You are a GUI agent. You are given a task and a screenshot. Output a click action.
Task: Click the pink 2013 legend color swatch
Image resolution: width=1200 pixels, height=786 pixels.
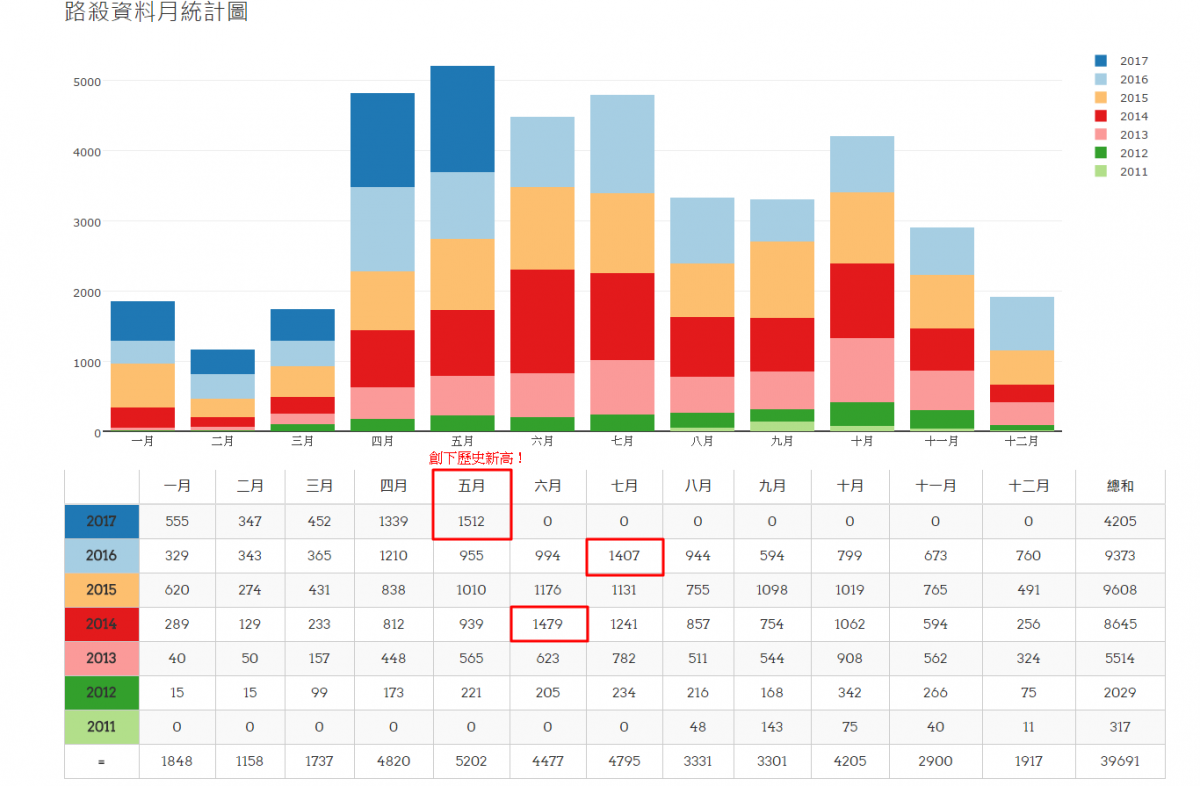pos(1101,135)
